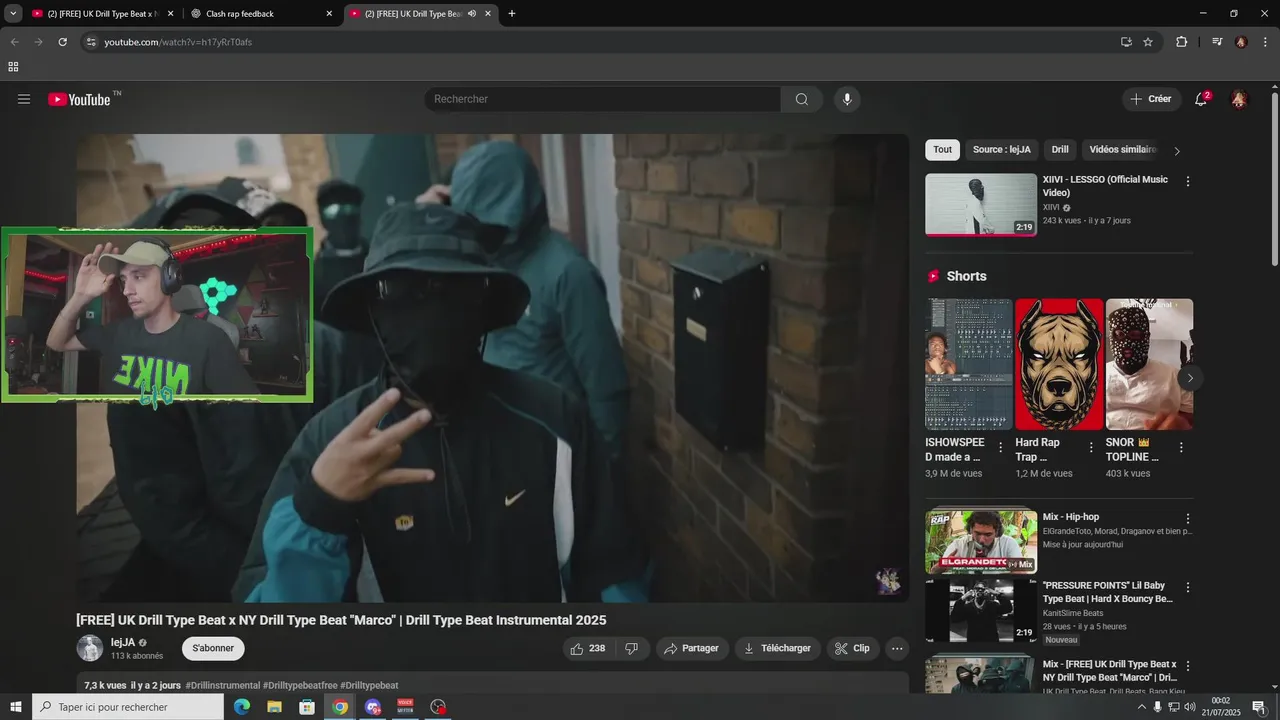The width and height of the screenshot is (1280, 720).
Task: Open the Chrome apps grid shortcut
Action: (13, 67)
